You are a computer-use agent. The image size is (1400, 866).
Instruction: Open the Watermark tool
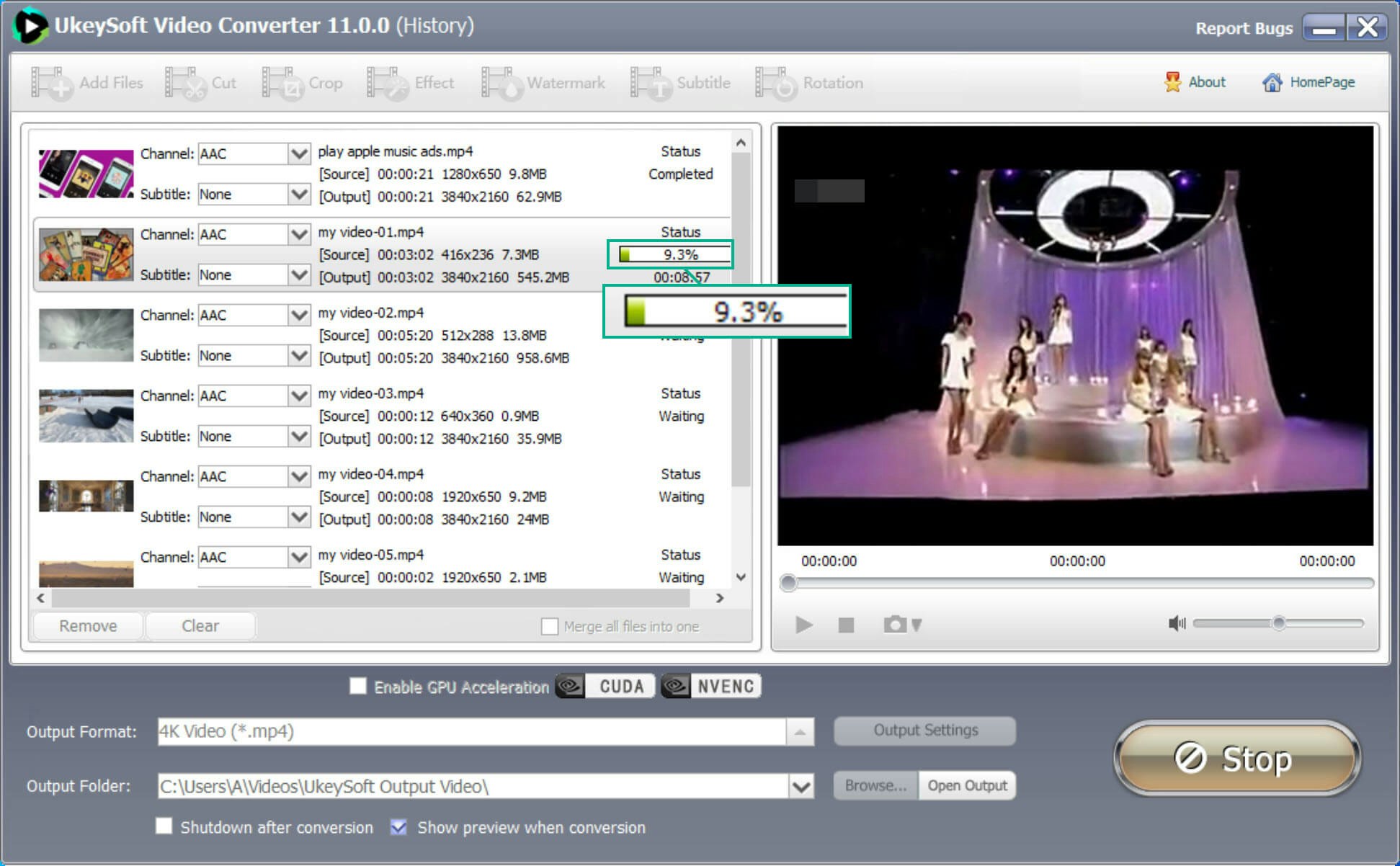pyautogui.click(x=543, y=83)
